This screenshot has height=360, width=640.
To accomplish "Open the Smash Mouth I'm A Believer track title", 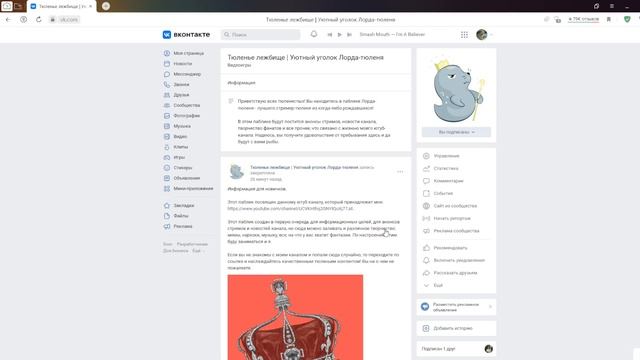I will point(392,35).
